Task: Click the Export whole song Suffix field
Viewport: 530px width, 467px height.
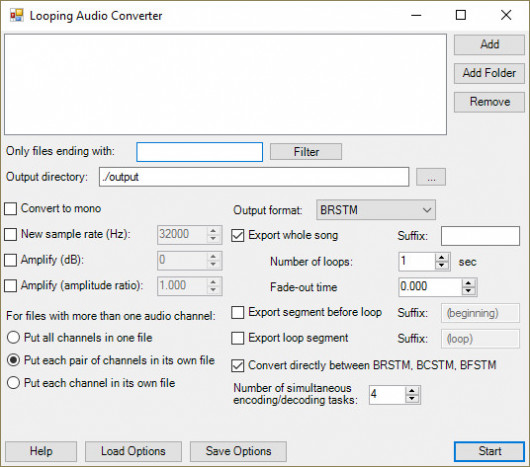Action: click(480, 236)
